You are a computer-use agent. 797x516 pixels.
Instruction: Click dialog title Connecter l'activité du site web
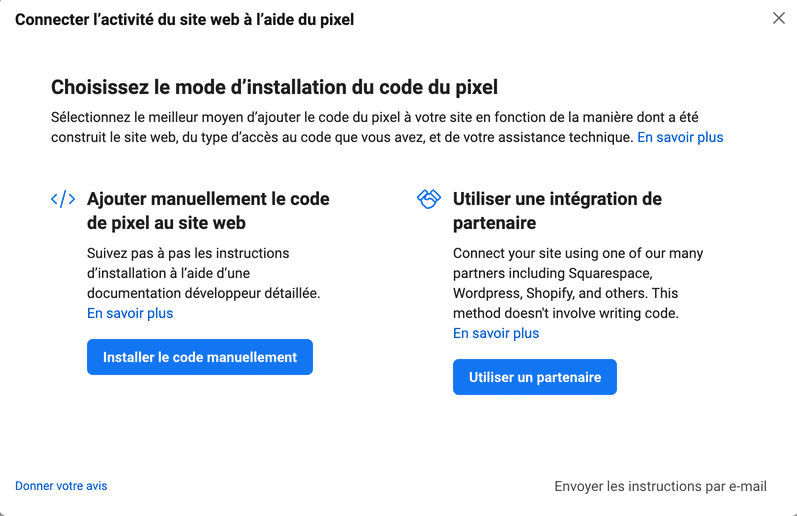(185, 19)
